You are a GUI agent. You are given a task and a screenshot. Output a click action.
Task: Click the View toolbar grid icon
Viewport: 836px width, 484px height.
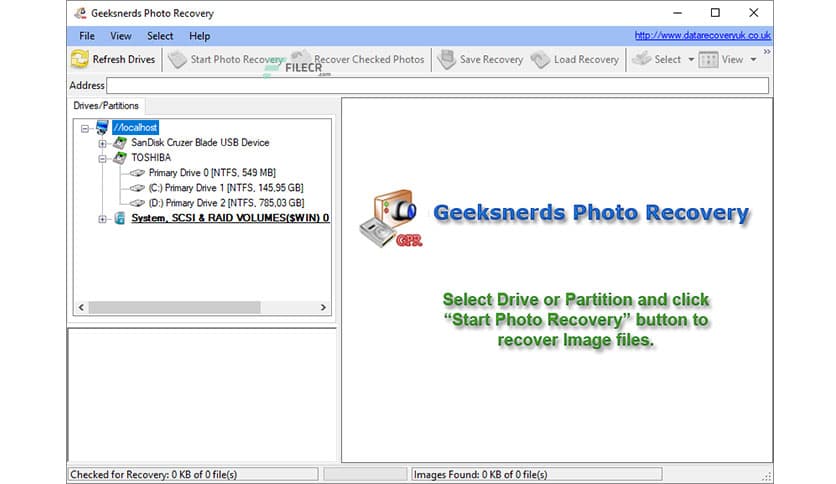point(708,59)
